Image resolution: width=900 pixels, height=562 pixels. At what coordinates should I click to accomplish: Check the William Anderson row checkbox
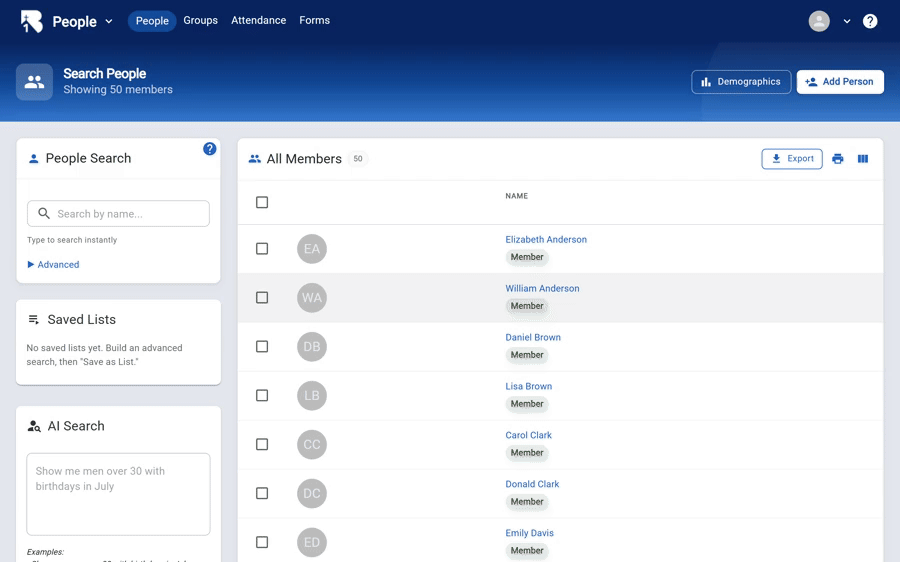(262, 297)
